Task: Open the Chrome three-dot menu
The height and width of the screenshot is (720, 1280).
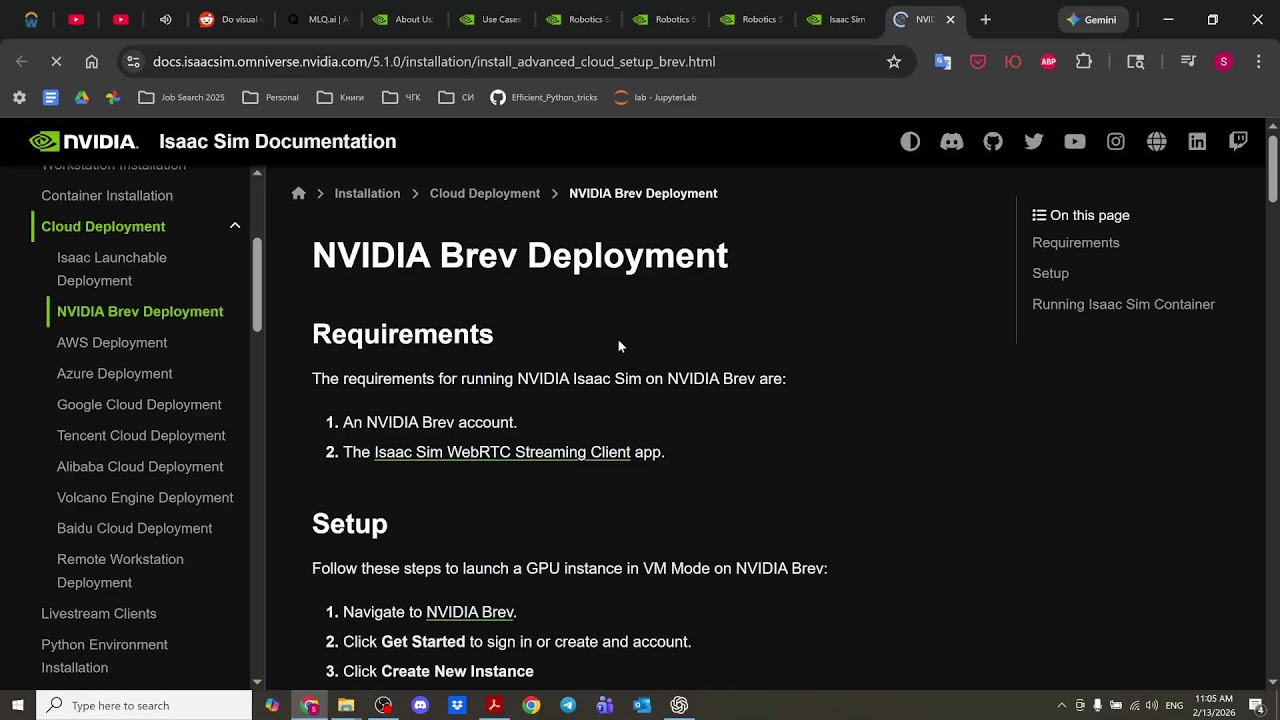Action: (1258, 62)
